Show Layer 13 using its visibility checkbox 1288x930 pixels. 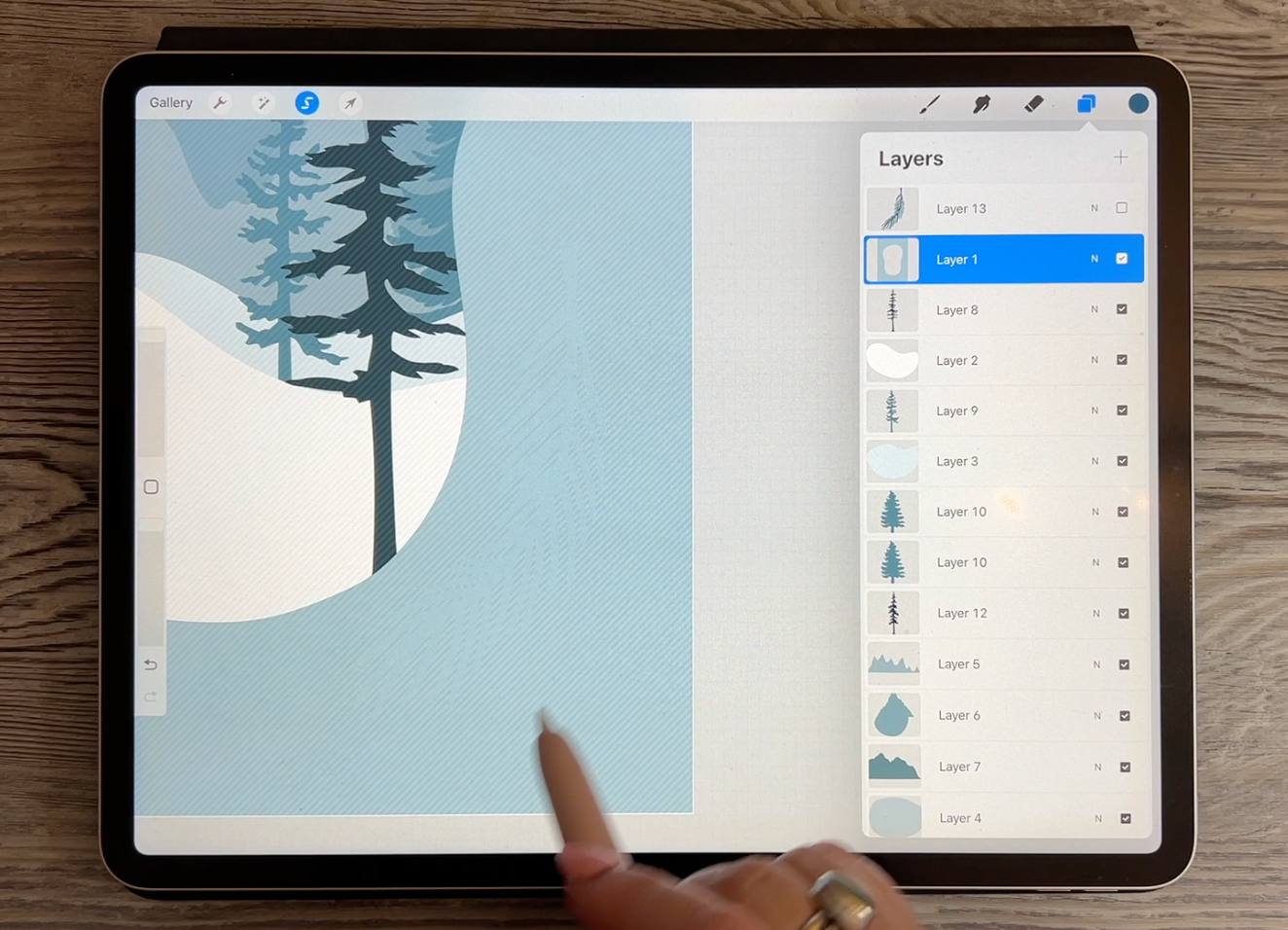pos(1122,208)
